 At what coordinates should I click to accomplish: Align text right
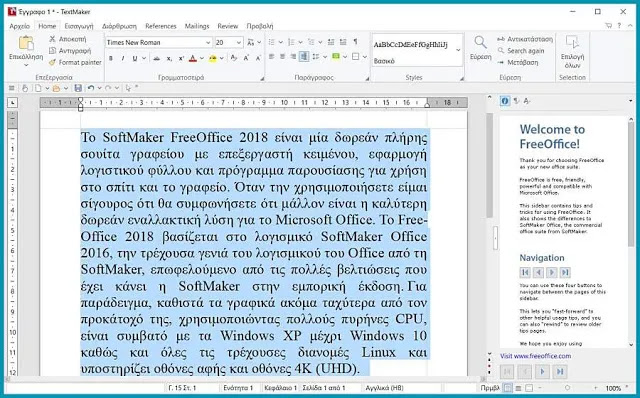[x=293, y=56]
